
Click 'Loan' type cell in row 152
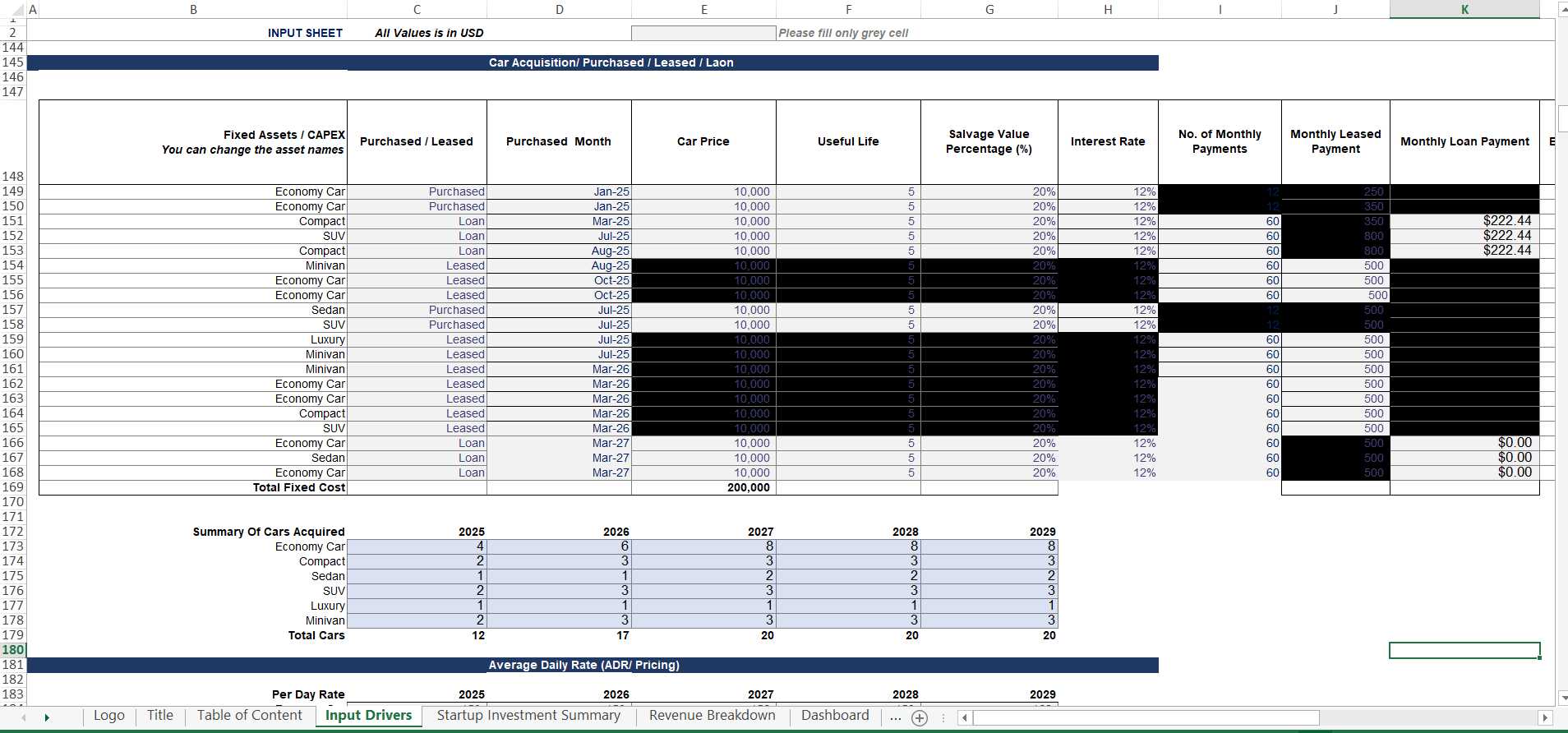pos(417,236)
